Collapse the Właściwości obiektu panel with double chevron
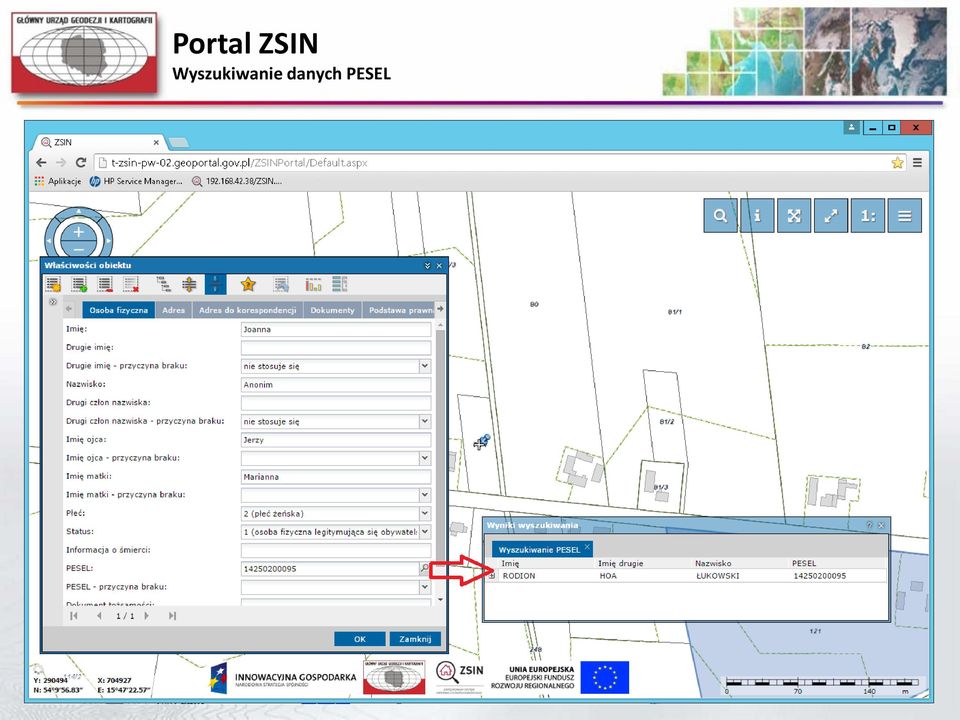This screenshot has height=720, width=960. coord(427,266)
